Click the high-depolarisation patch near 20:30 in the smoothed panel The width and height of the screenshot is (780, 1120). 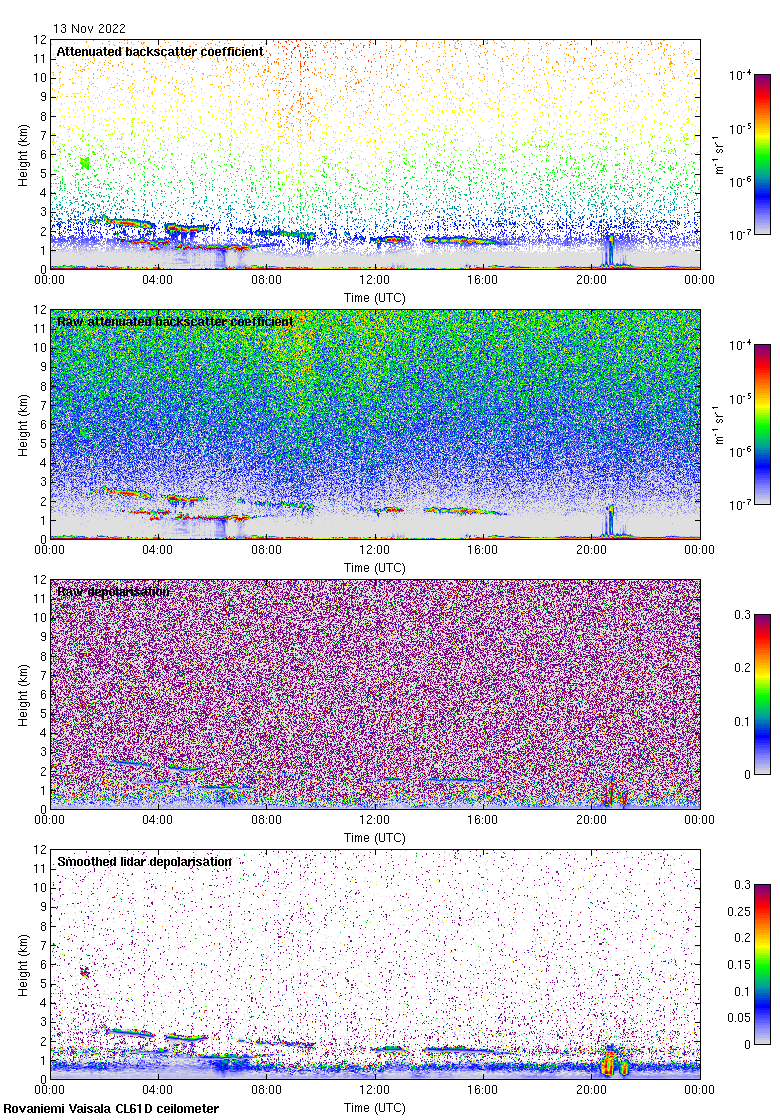tap(609, 1061)
